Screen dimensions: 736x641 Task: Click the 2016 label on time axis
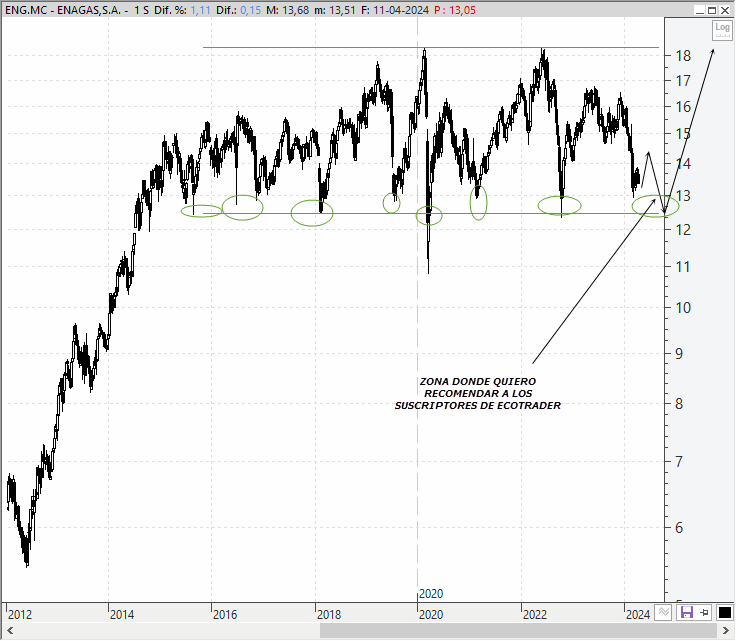(x=225, y=614)
